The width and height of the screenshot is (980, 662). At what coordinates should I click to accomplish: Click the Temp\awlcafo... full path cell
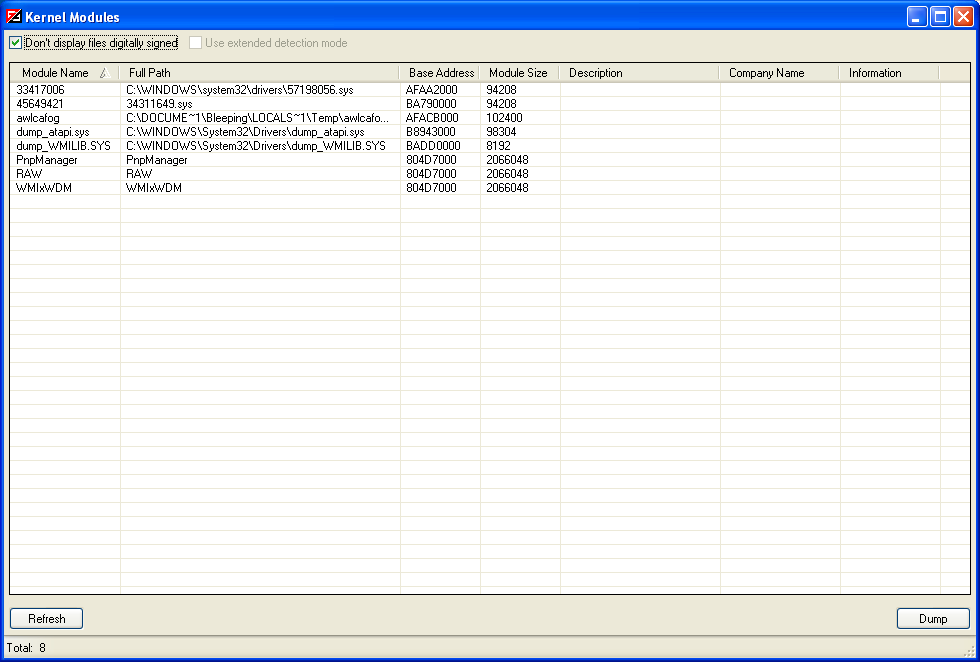tap(258, 118)
